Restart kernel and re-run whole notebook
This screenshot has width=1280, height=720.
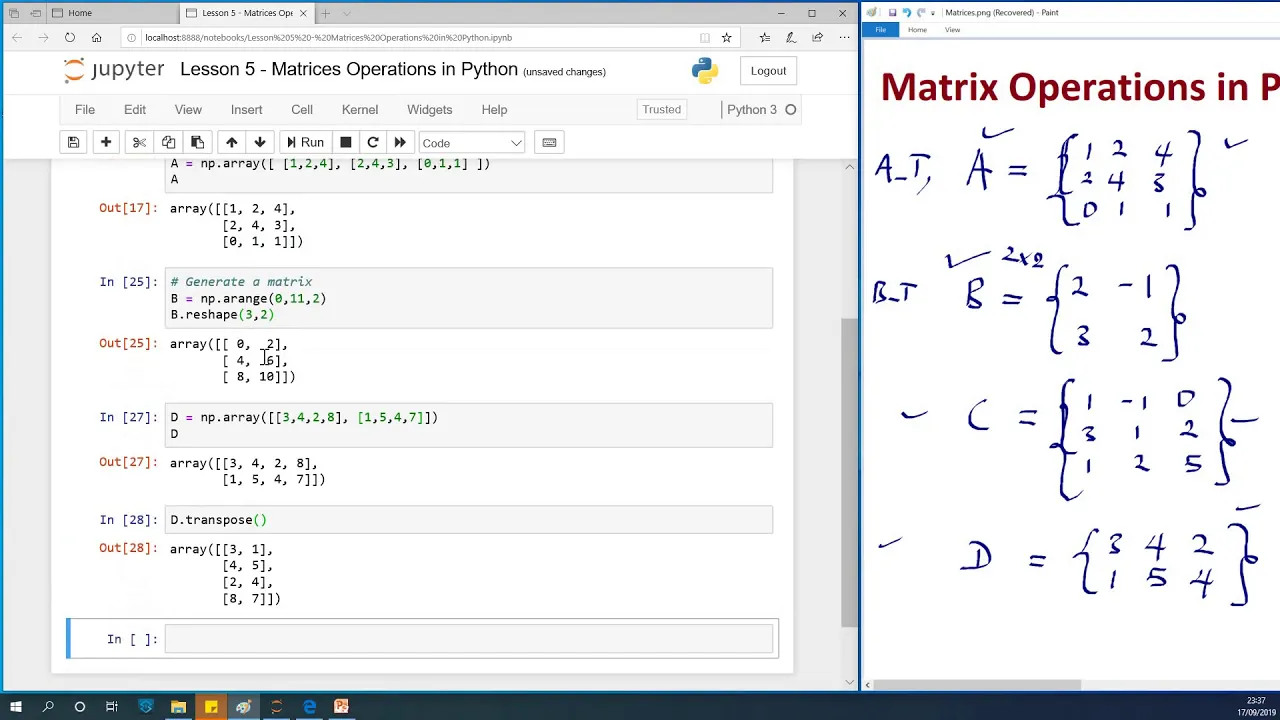pos(400,142)
